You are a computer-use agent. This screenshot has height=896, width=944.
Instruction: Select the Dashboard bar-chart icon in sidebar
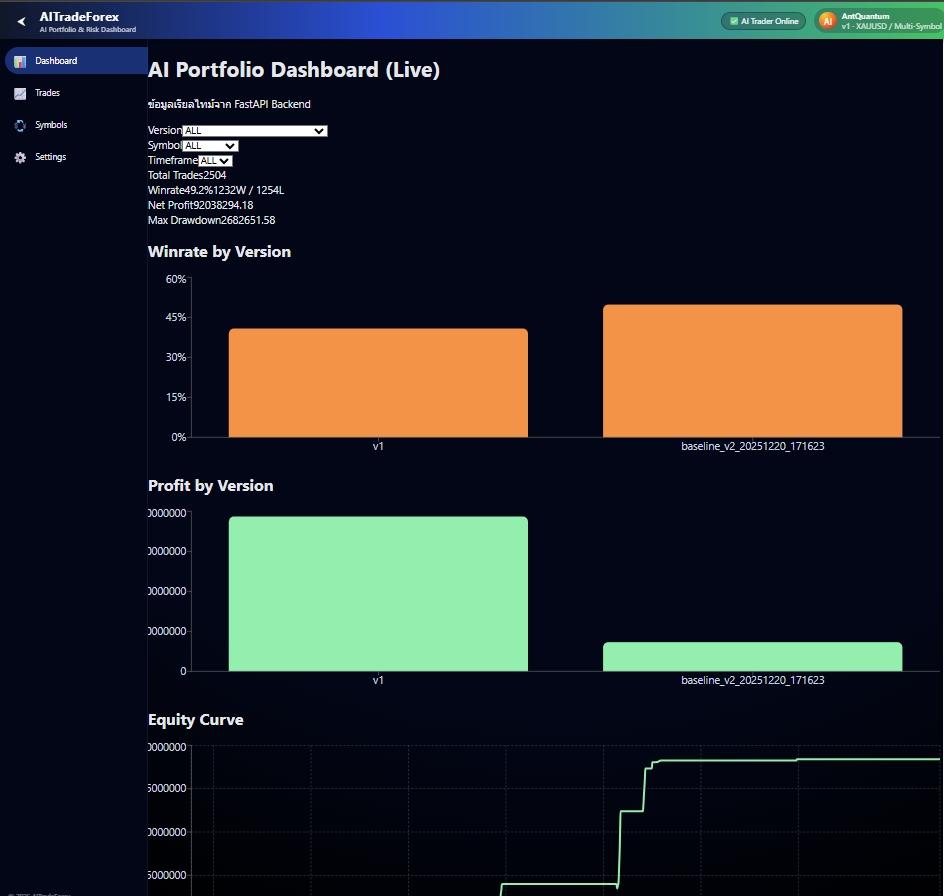[x=19, y=61]
